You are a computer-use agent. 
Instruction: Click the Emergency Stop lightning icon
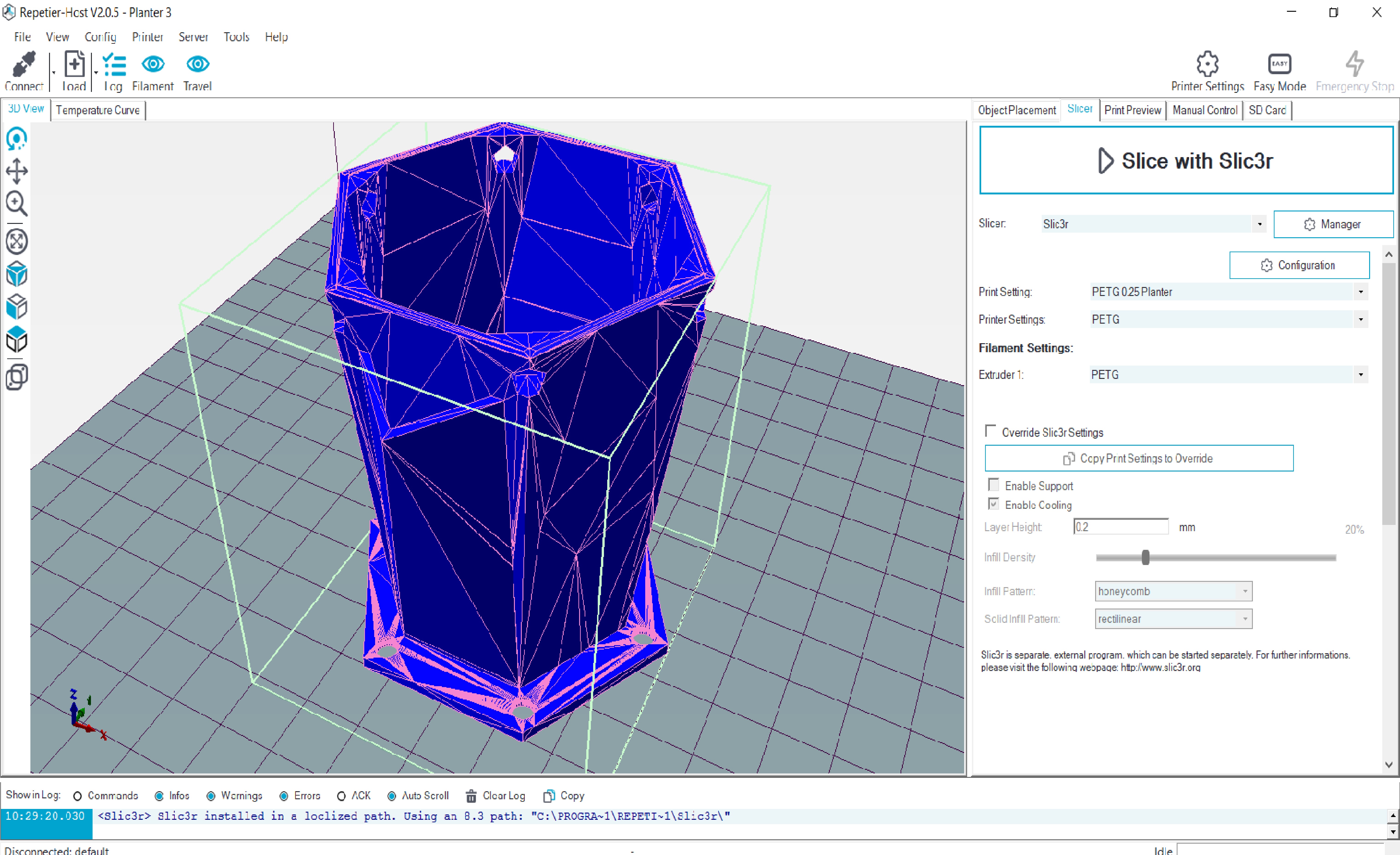click(1355, 64)
